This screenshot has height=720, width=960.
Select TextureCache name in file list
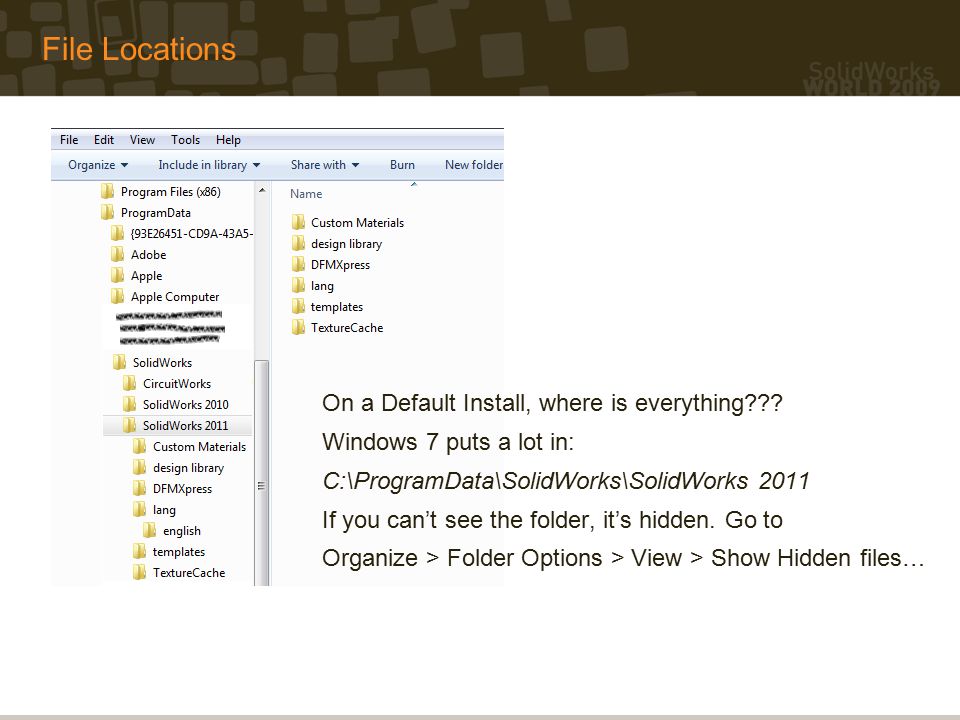tap(347, 328)
